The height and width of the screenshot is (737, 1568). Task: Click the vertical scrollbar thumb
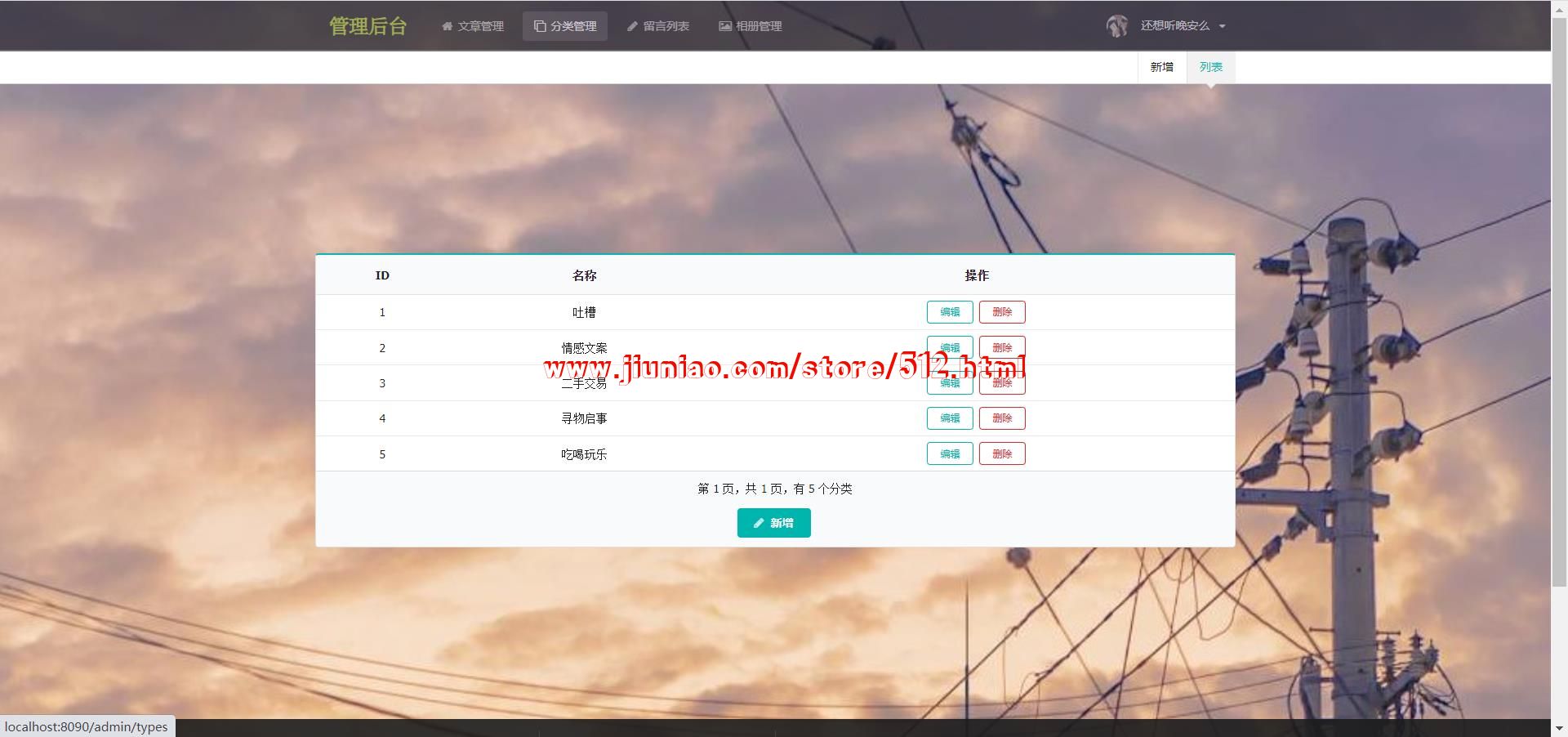tap(1560, 301)
